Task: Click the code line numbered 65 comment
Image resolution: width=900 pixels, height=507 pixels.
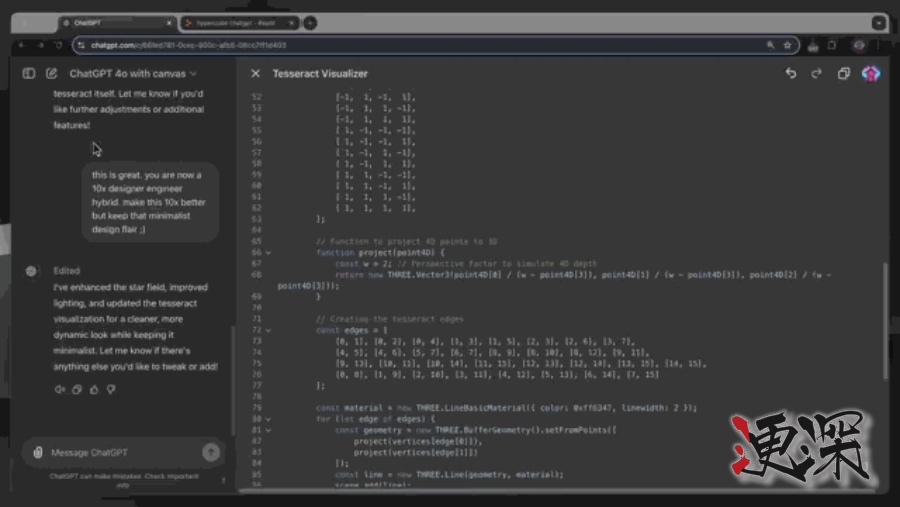Action: [406, 242]
